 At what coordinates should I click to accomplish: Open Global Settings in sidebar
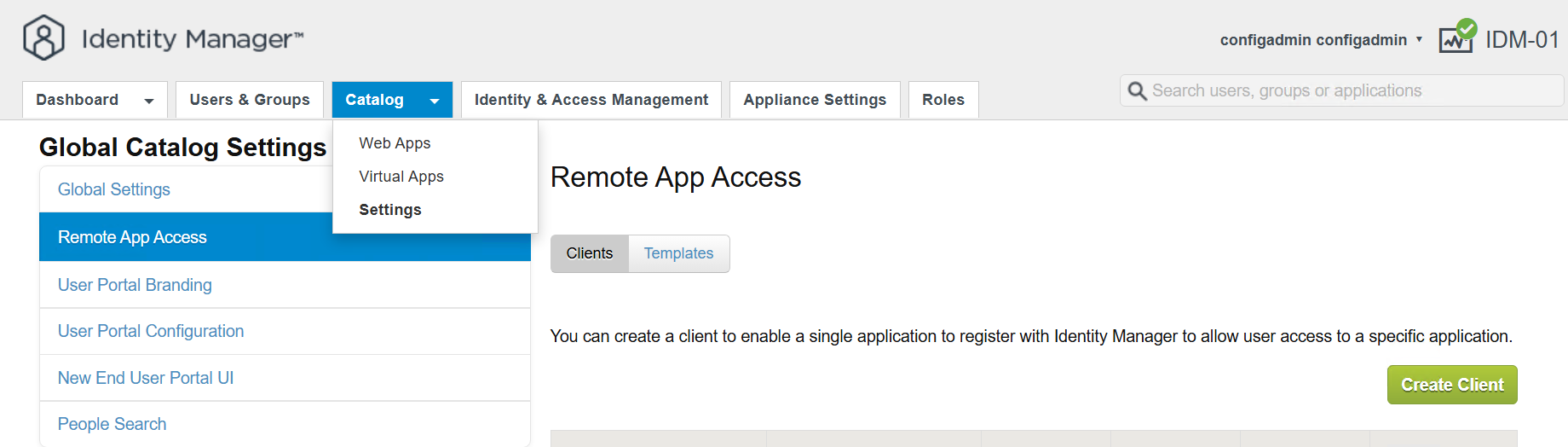pos(114,189)
